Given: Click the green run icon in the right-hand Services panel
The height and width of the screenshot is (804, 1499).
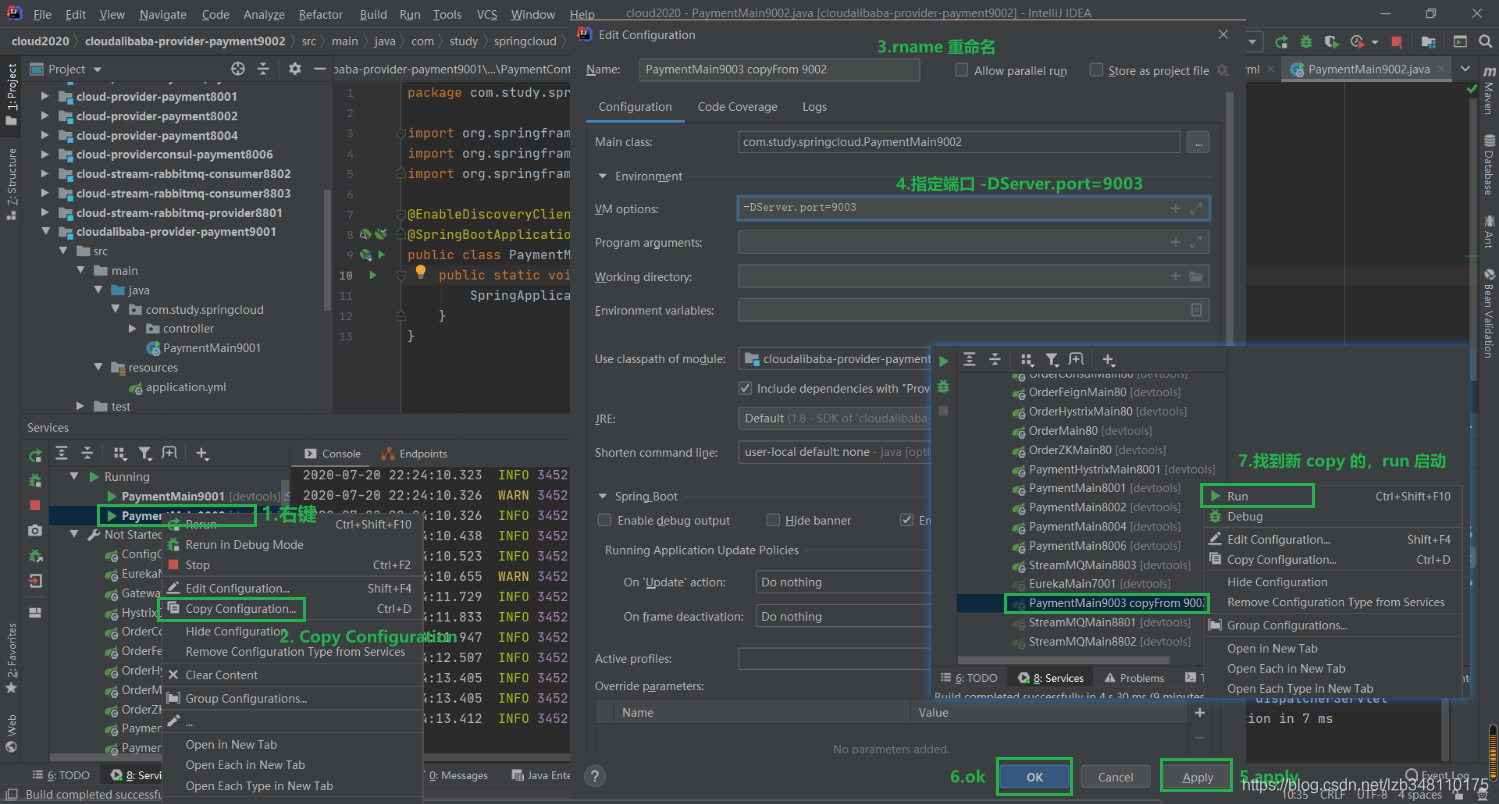Looking at the screenshot, I should point(943,361).
